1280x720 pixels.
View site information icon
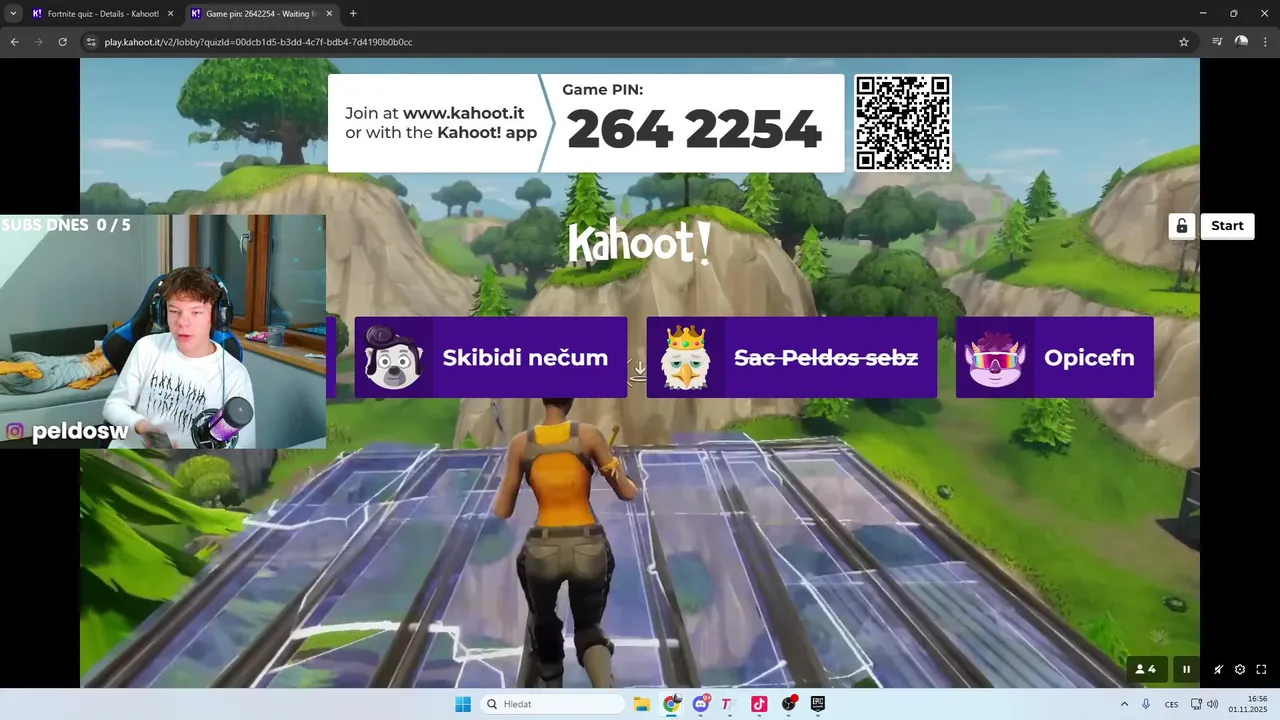pyautogui.click(x=91, y=42)
